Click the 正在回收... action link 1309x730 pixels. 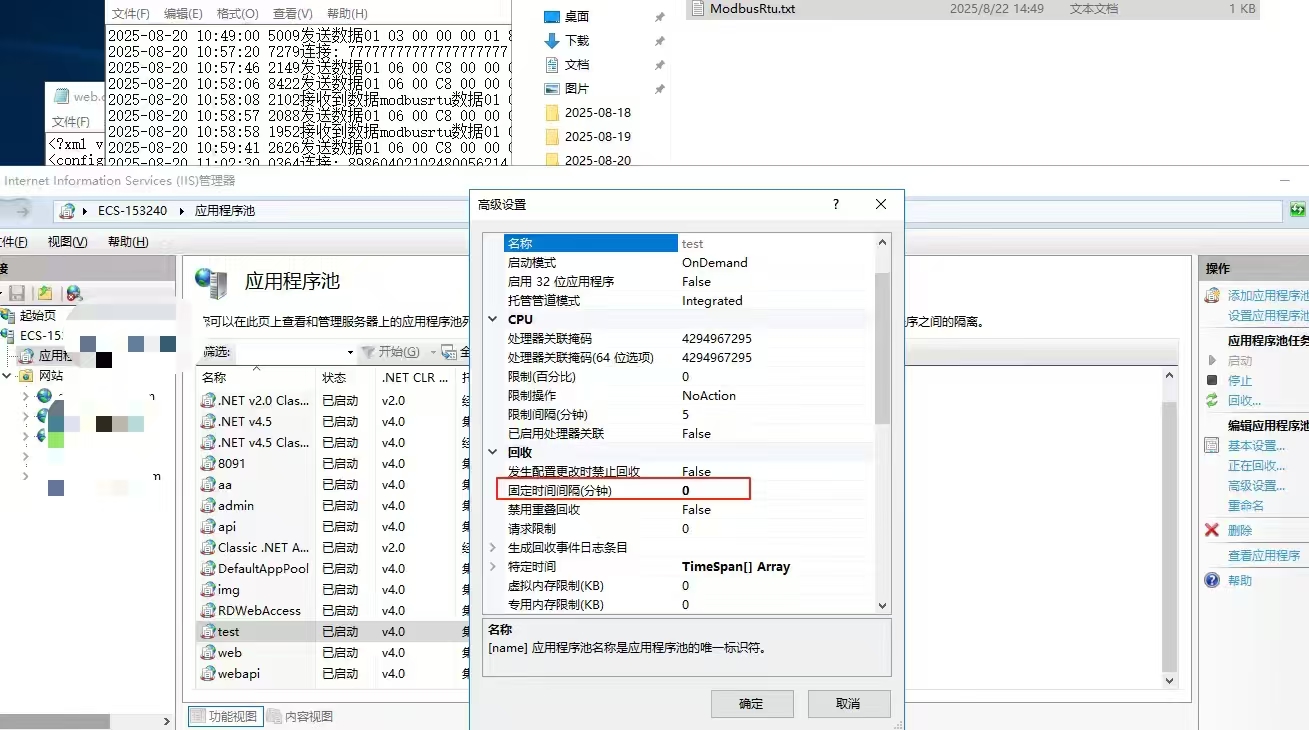coord(1257,466)
